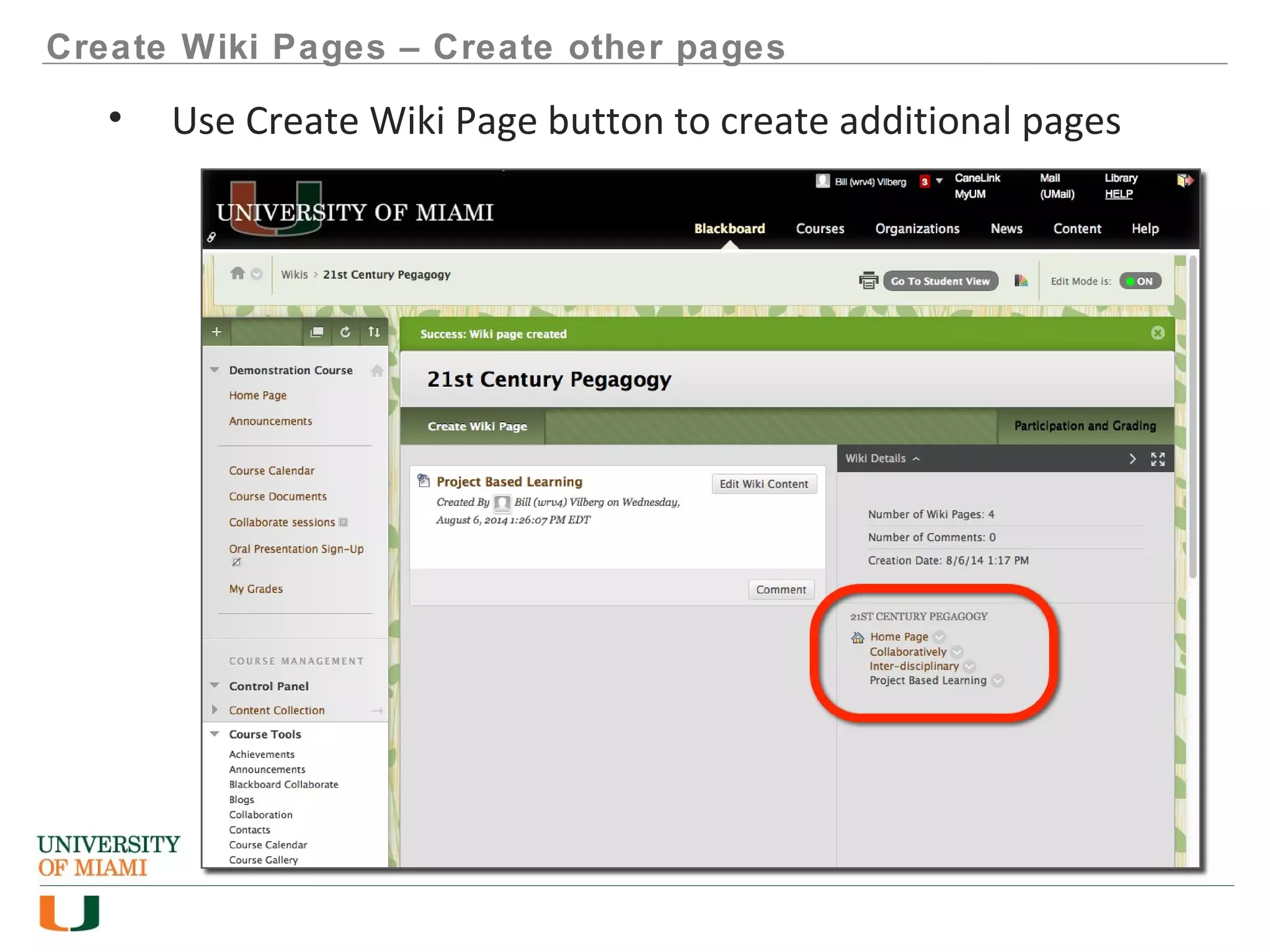Open Home Page in course menu
The image size is (1270, 952).
pos(257,395)
